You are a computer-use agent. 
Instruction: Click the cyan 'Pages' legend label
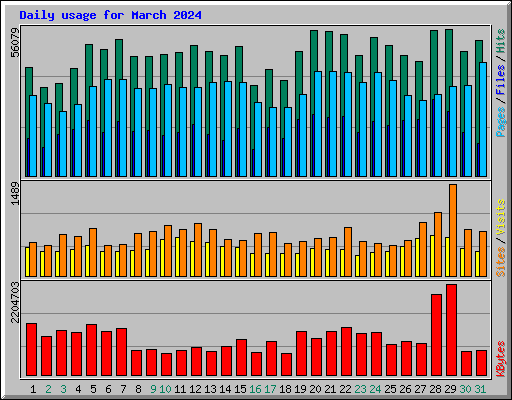pos(501,121)
